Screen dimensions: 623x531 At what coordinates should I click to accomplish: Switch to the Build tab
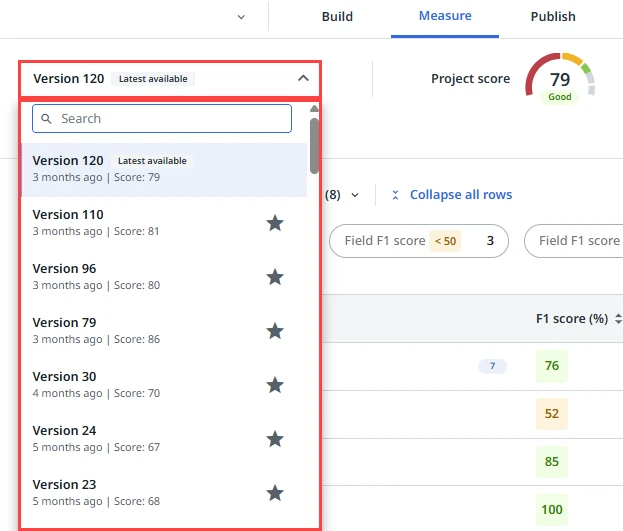[337, 17]
